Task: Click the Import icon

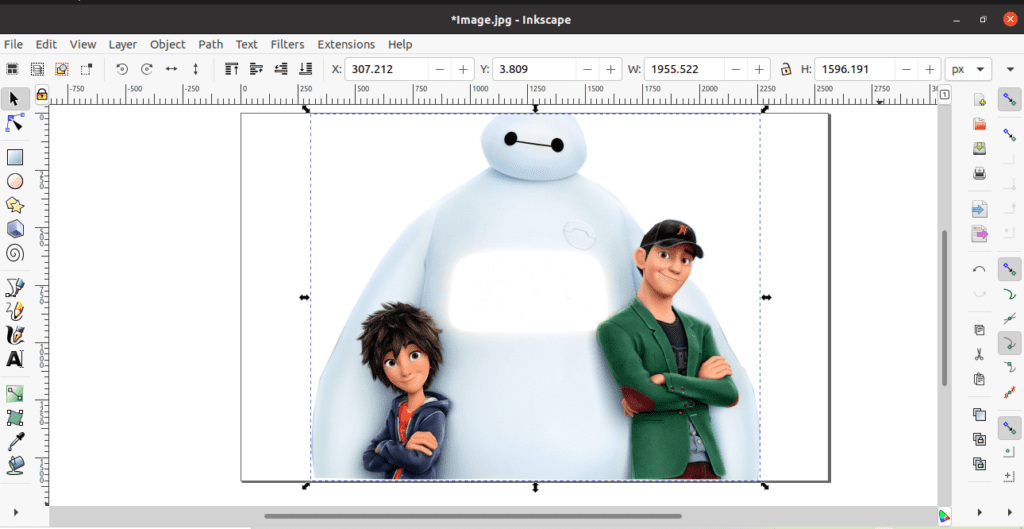Action: [x=979, y=209]
